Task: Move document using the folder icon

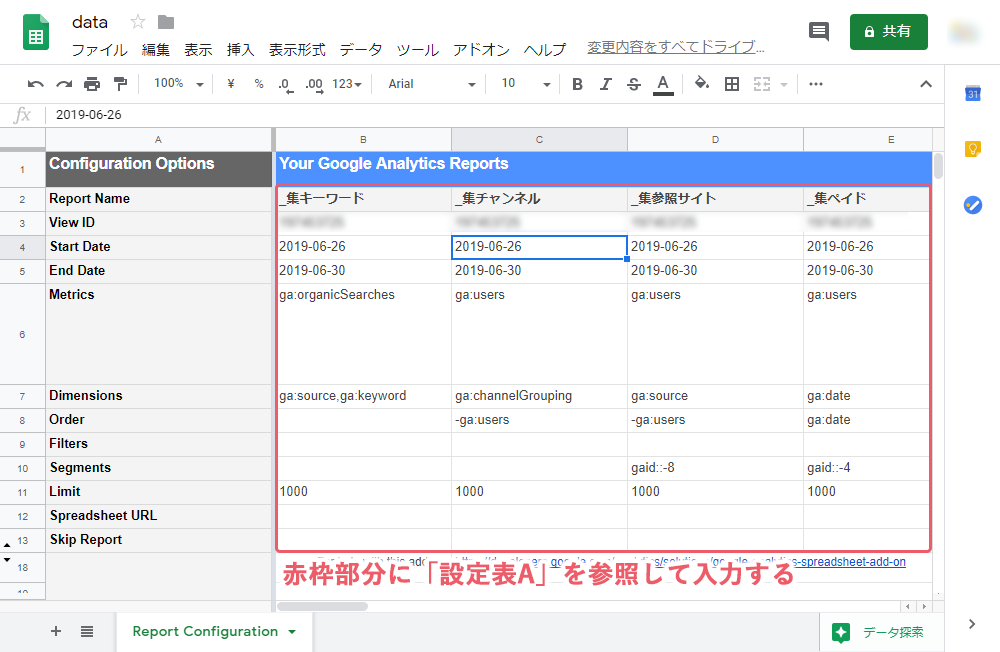Action: [x=166, y=22]
